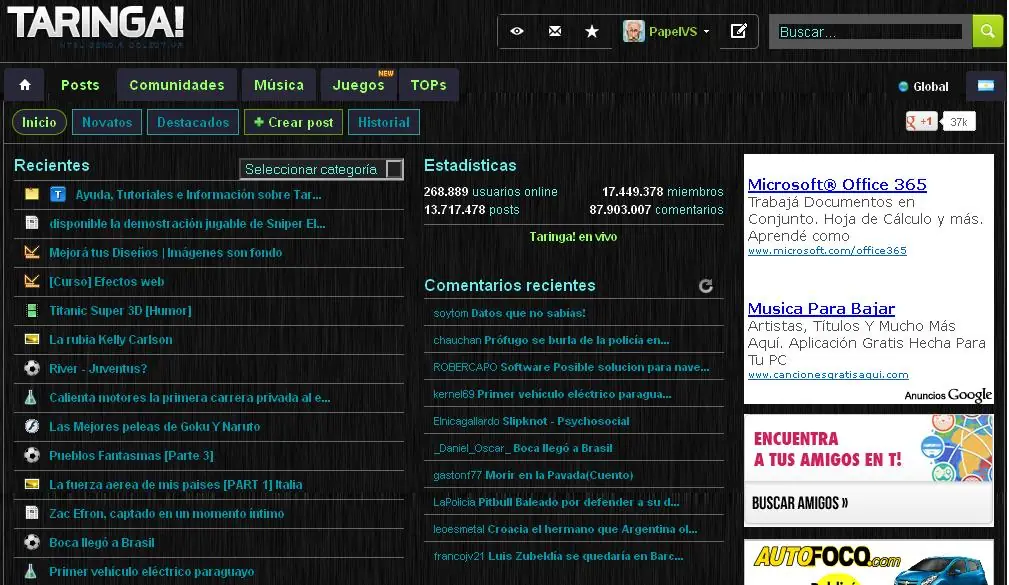Image resolution: width=1009 pixels, height=585 pixels.
Task: Open messages envelope icon
Action: 555,31
